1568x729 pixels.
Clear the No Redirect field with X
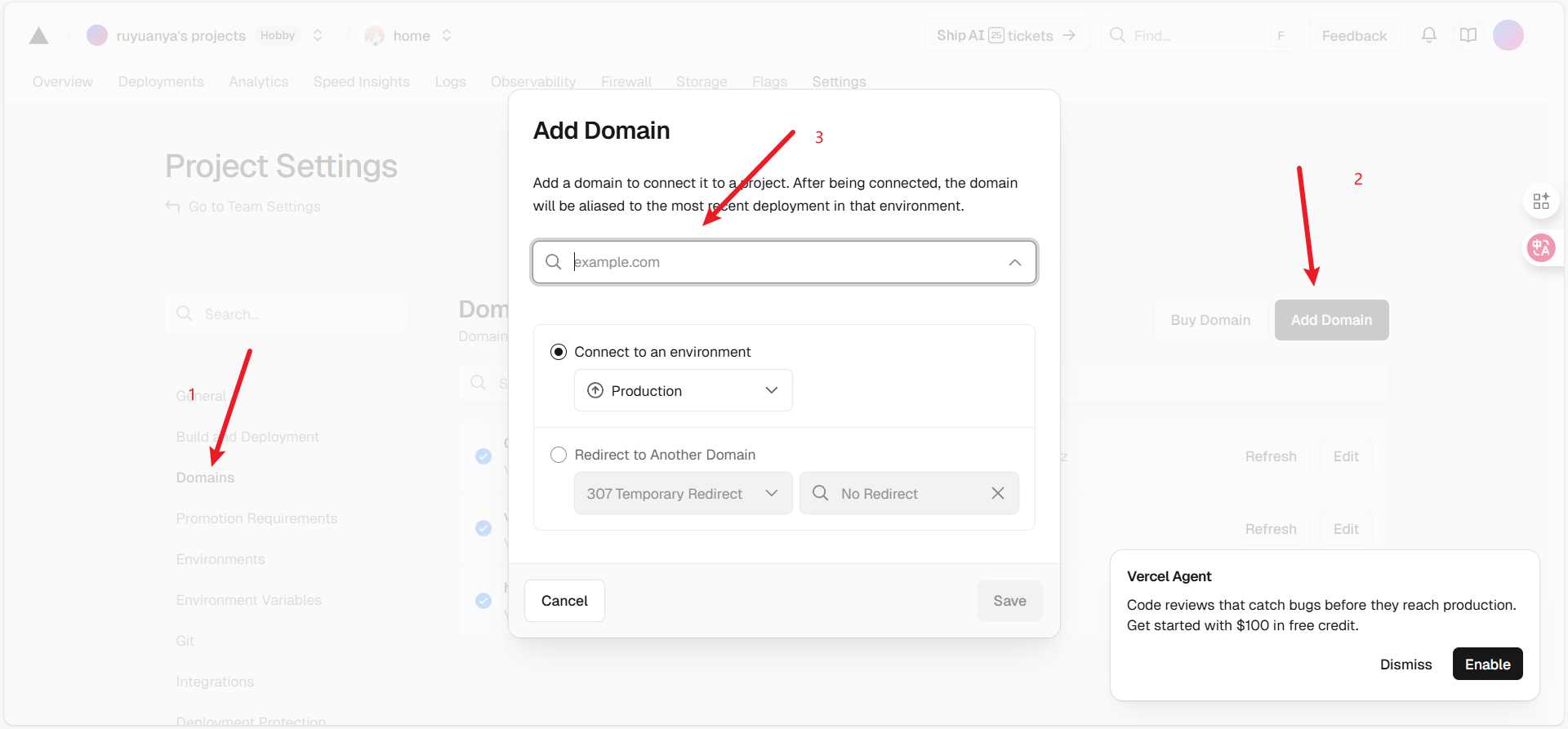(997, 493)
